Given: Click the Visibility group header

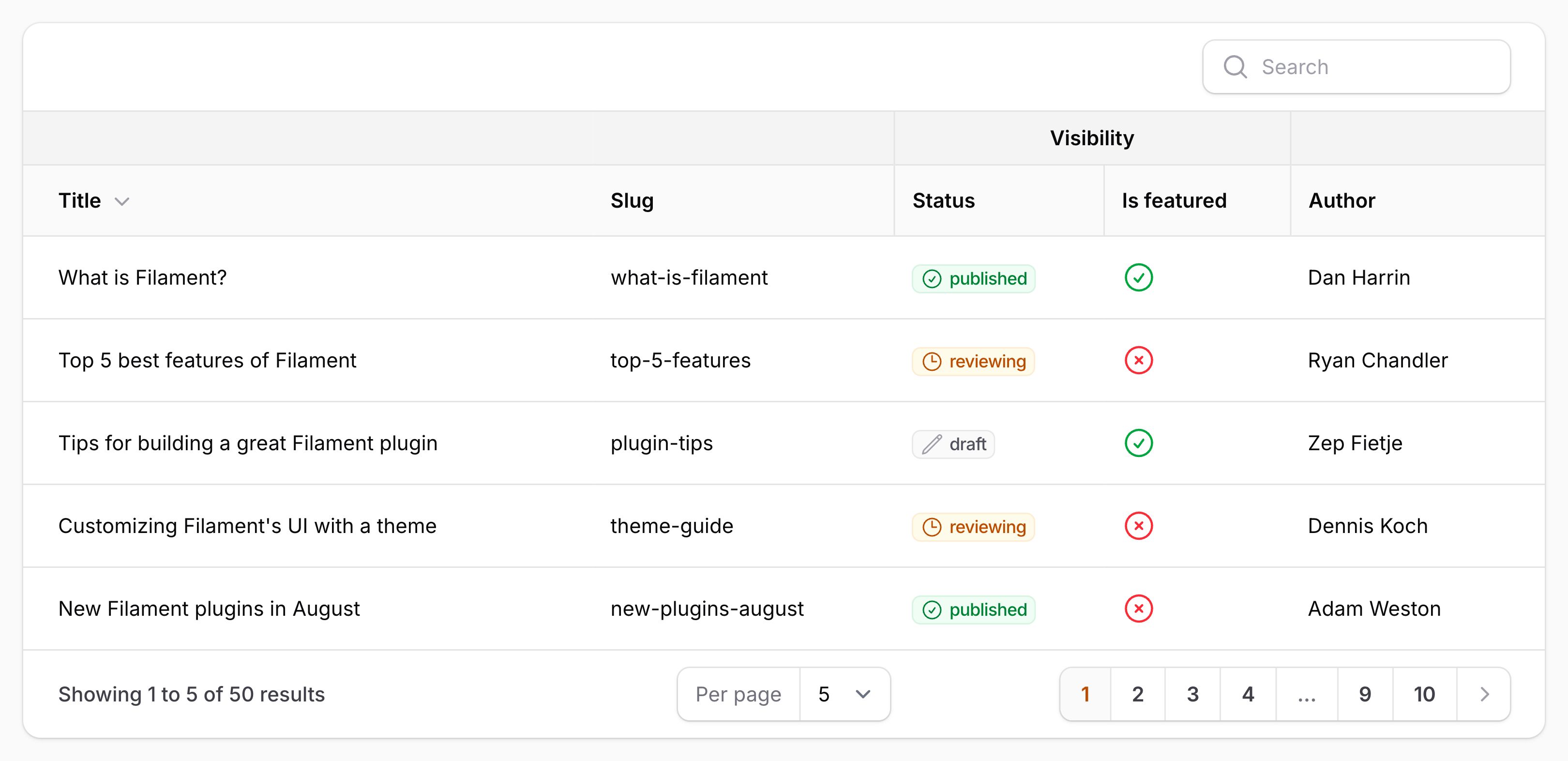Looking at the screenshot, I should tap(1092, 138).
